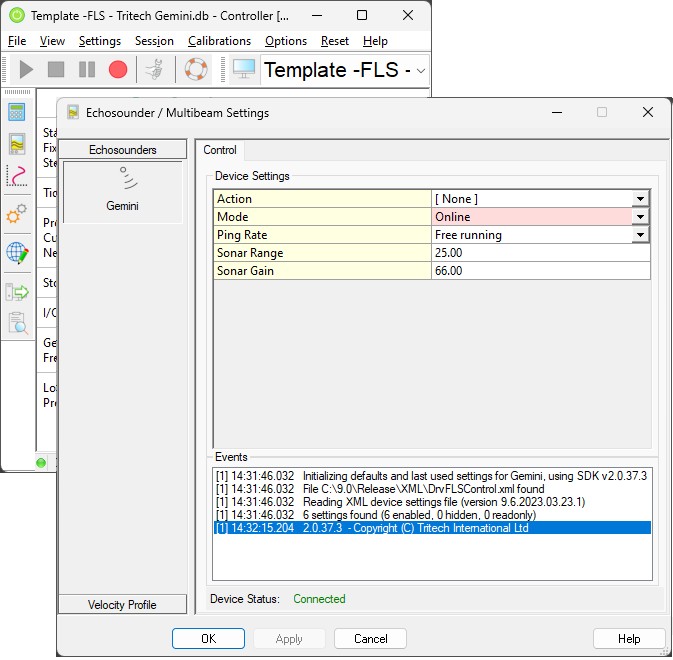
Task: Open the Calibrations menu
Action: [x=219, y=41]
